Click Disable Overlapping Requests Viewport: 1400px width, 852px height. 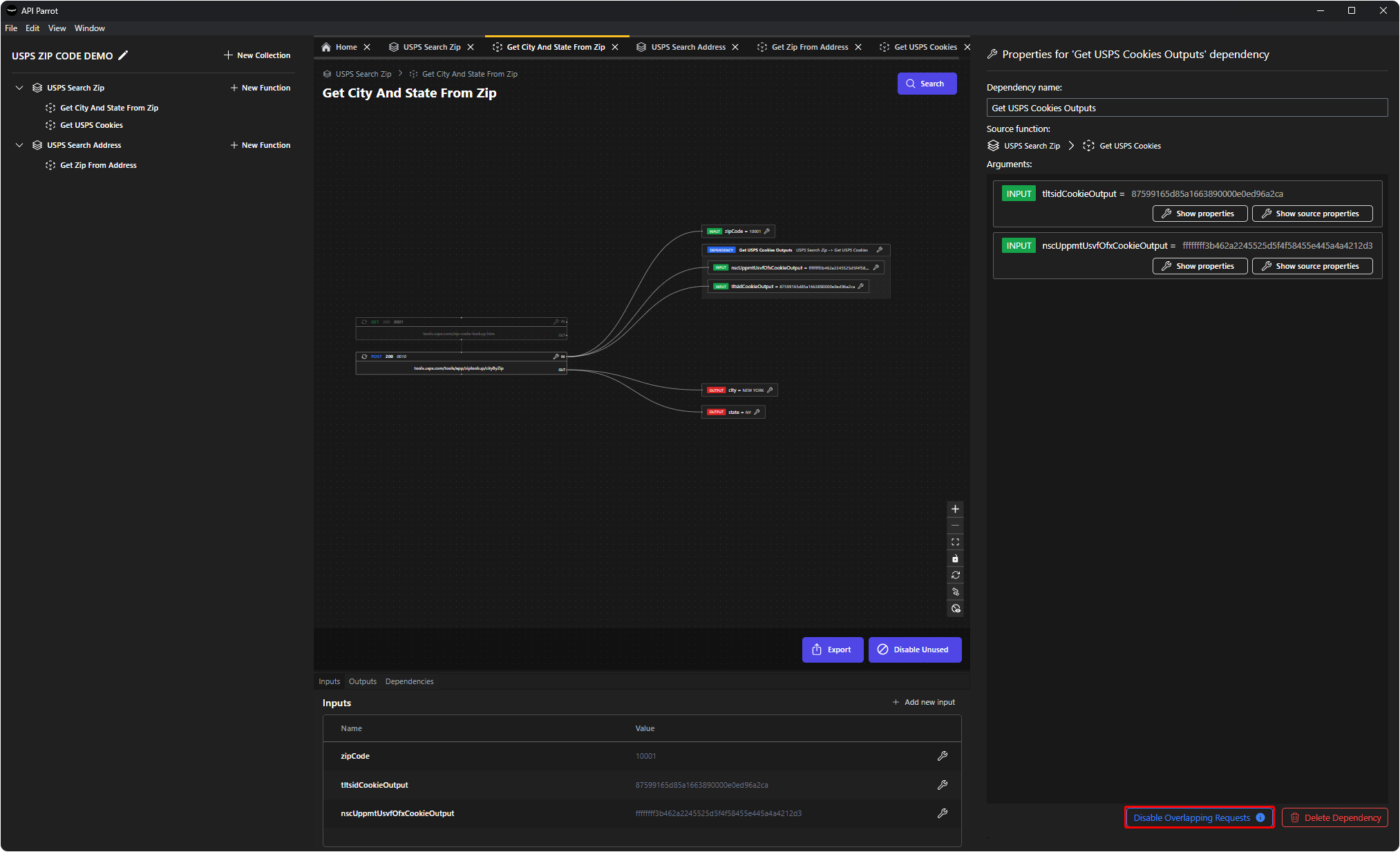tap(1199, 817)
